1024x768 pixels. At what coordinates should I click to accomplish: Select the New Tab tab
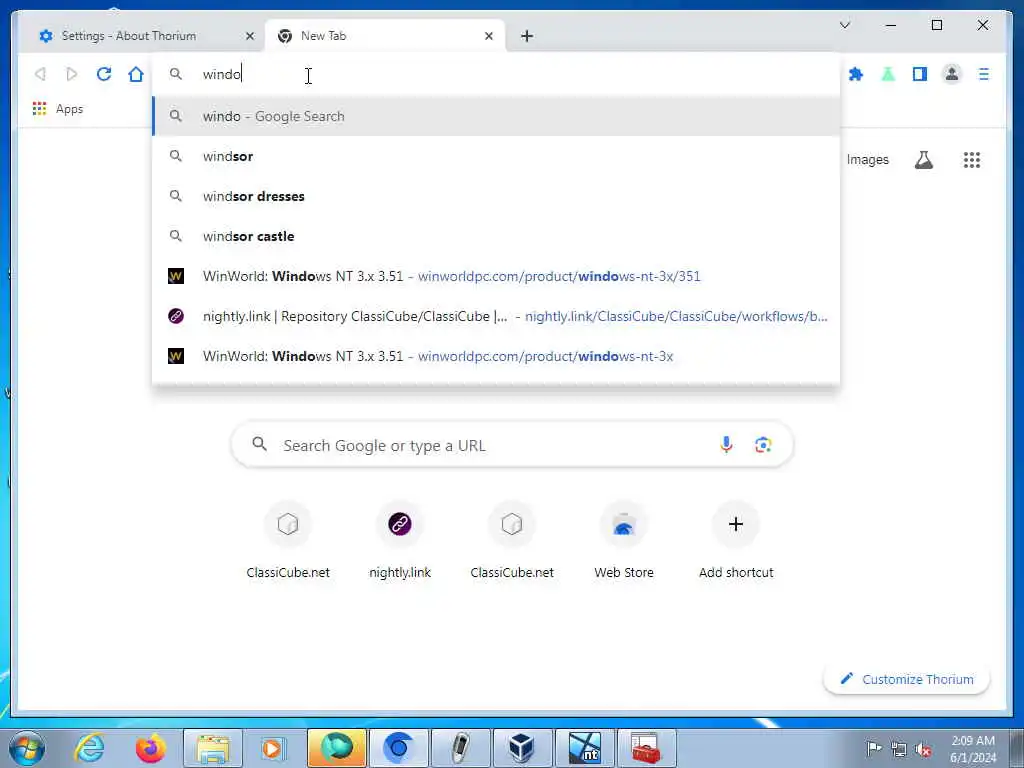[x=385, y=36]
